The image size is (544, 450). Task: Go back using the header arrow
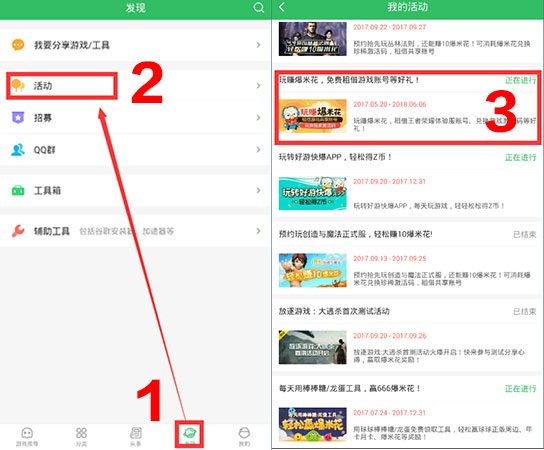point(282,7)
